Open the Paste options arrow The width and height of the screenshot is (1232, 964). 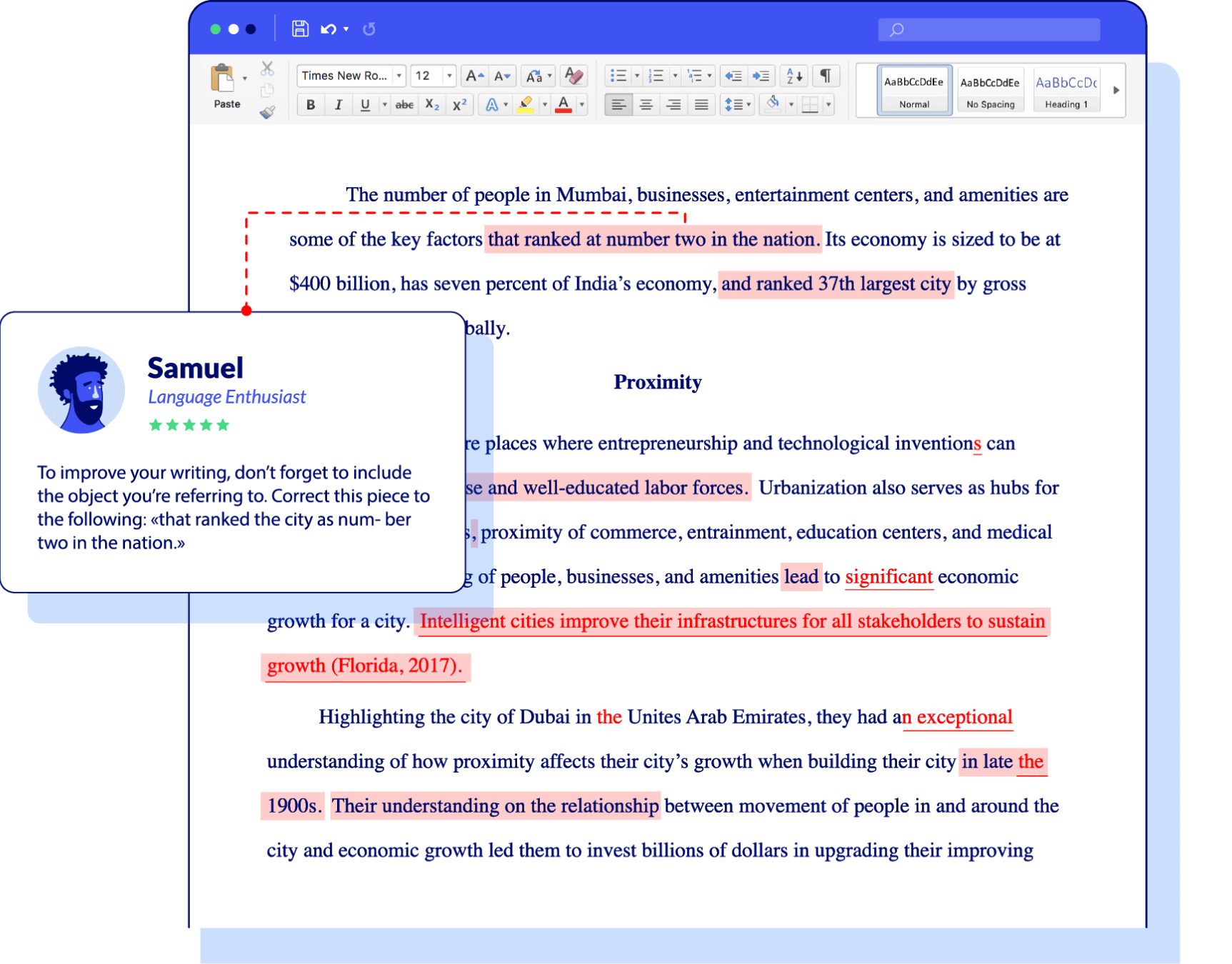pos(245,79)
